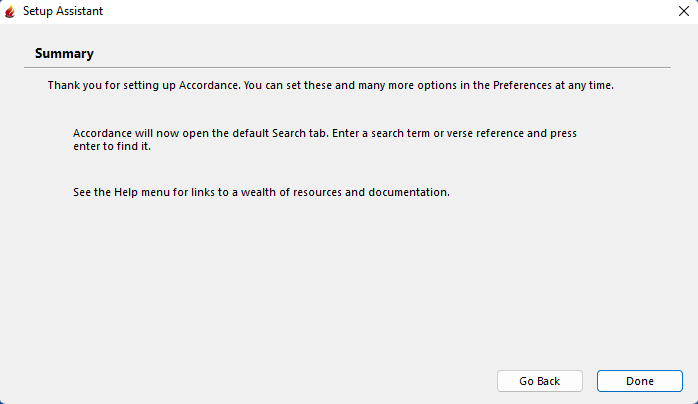Screen dimensions: 698x404
Task: Click the 'Thank you for setting up Accordance' sentence
Action: tap(140, 86)
